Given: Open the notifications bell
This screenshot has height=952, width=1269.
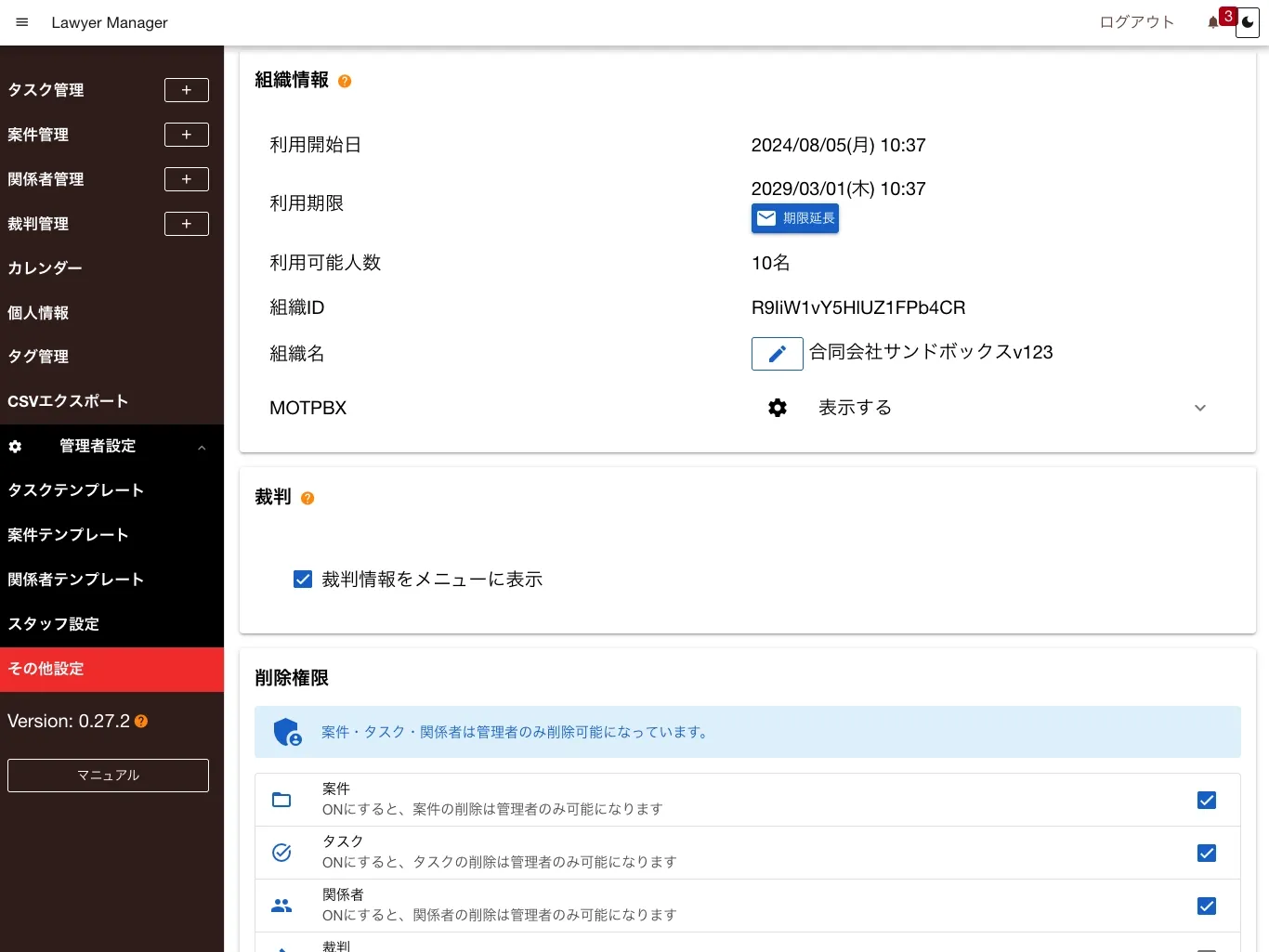Looking at the screenshot, I should tap(1213, 22).
